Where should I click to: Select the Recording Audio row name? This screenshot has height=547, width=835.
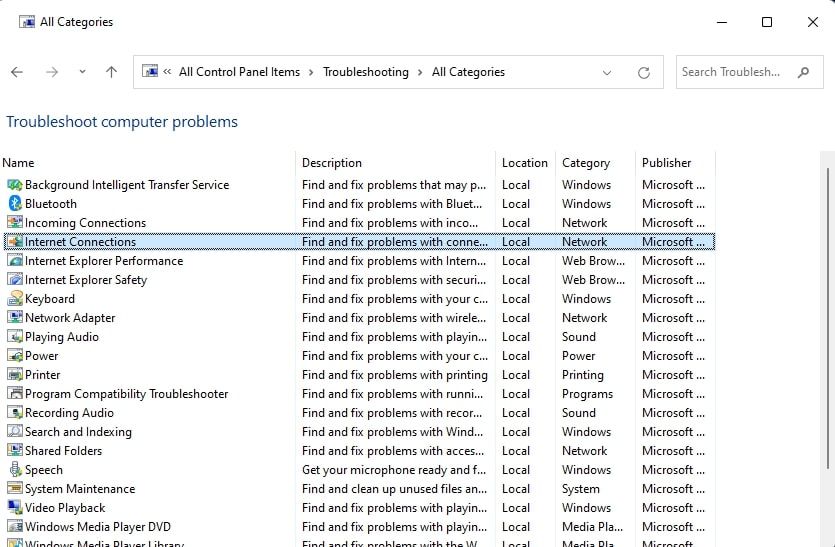click(69, 413)
